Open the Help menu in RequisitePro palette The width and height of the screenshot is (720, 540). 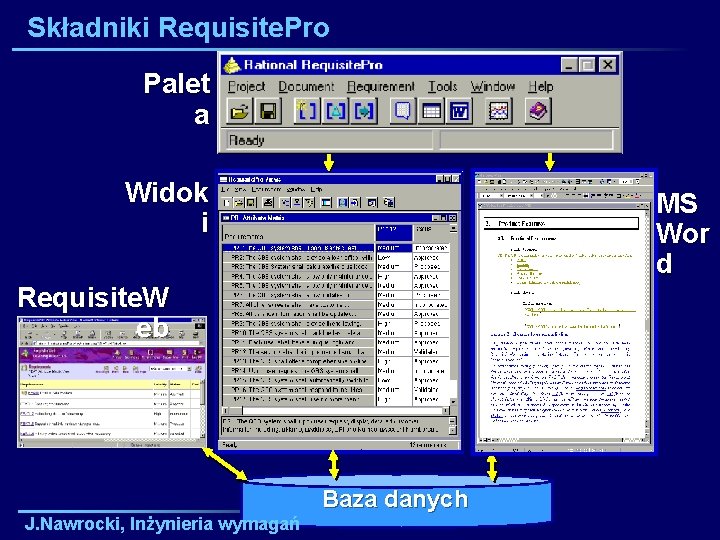click(540, 86)
